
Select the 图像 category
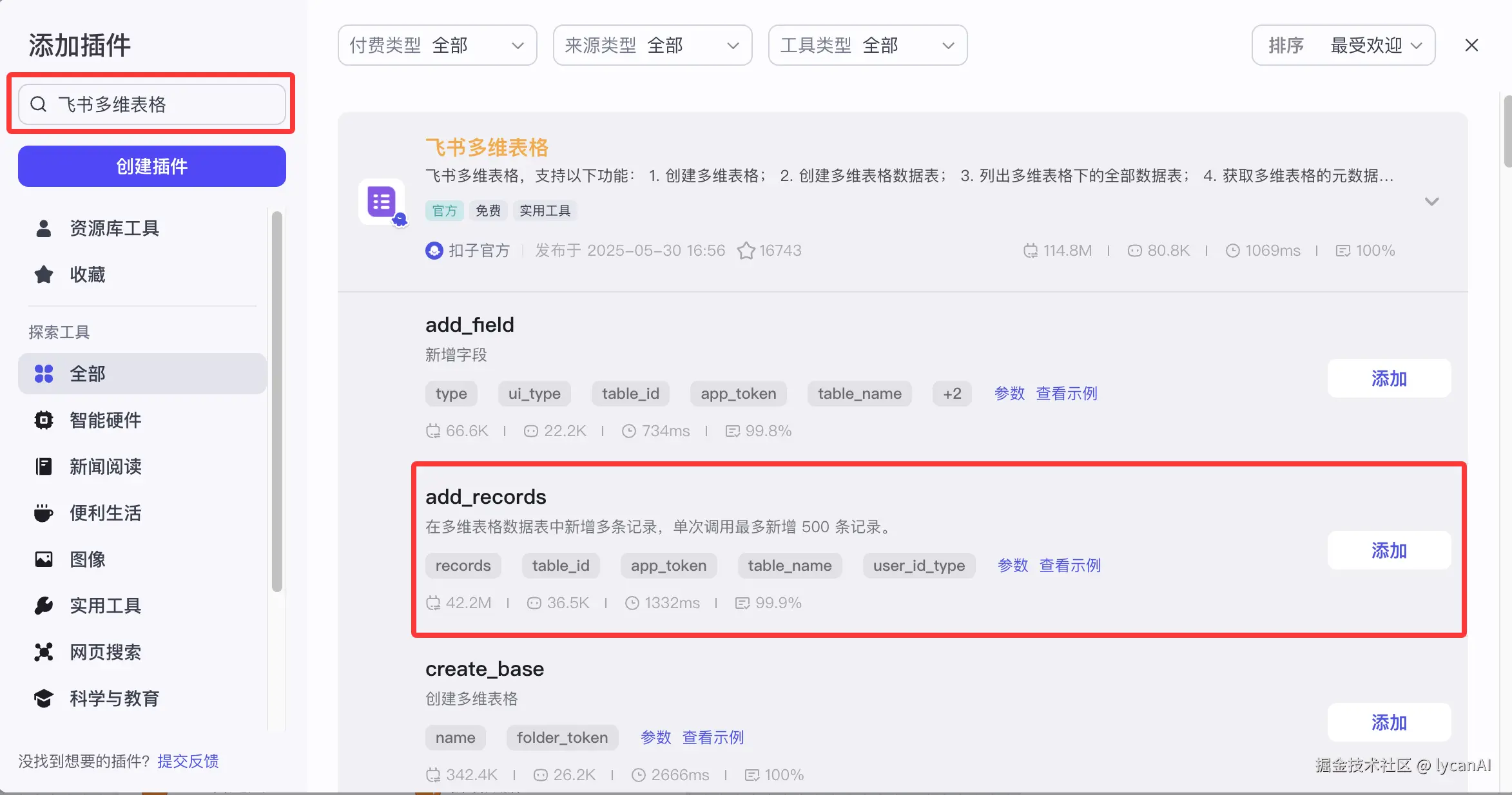tap(87, 559)
